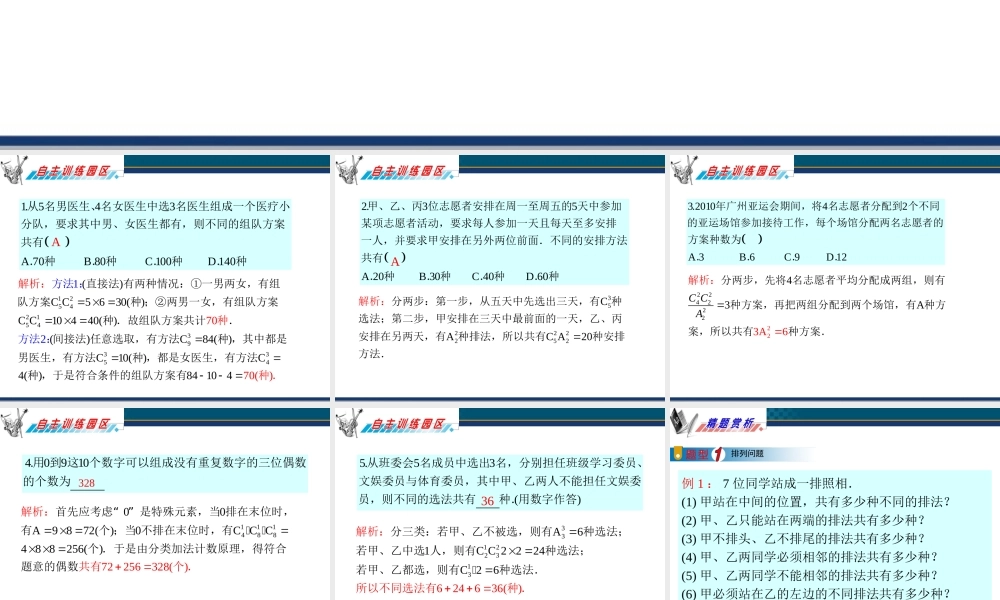Click the red text 共有72+256=328(个)
This screenshot has width=1000, height=600.
pos(135,566)
